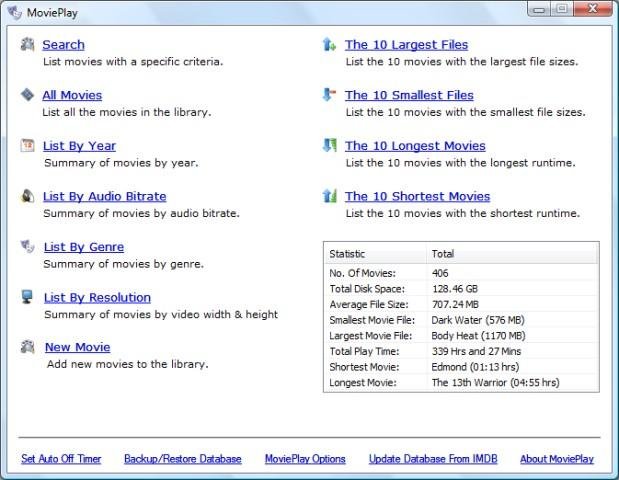The height and width of the screenshot is (480, 619).
Task: Click the MoviePlay title bar app icon
Action: (x=15, y=13)
